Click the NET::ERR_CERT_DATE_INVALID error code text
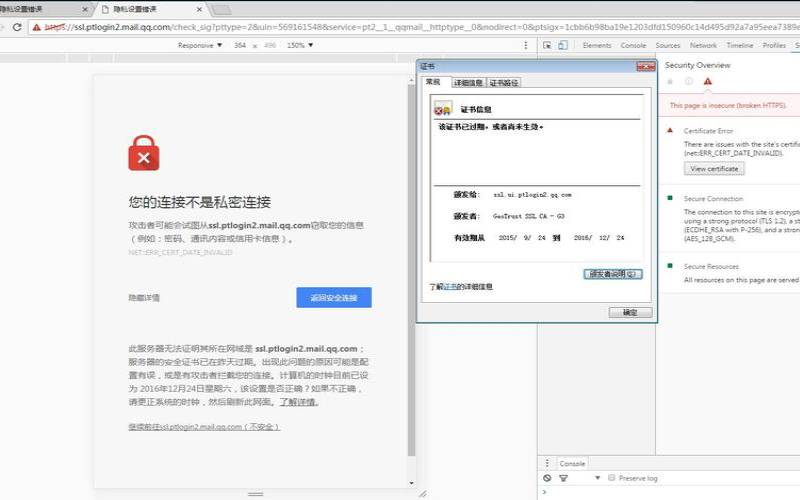The height and width of the screenshot is (500, 800). (x=180, y=252)
